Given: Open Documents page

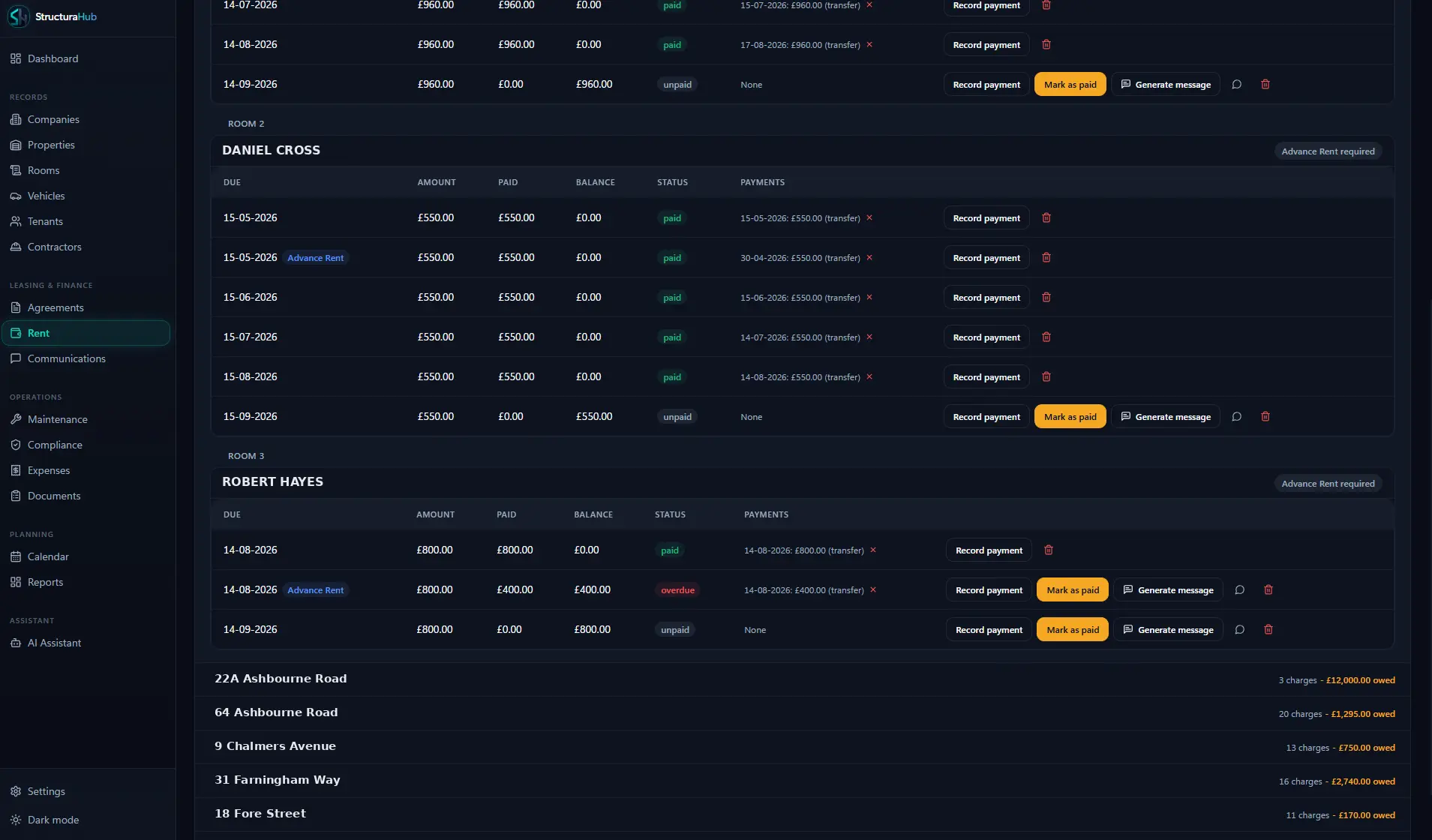Looking at the screenshot, I should (54, 496).
